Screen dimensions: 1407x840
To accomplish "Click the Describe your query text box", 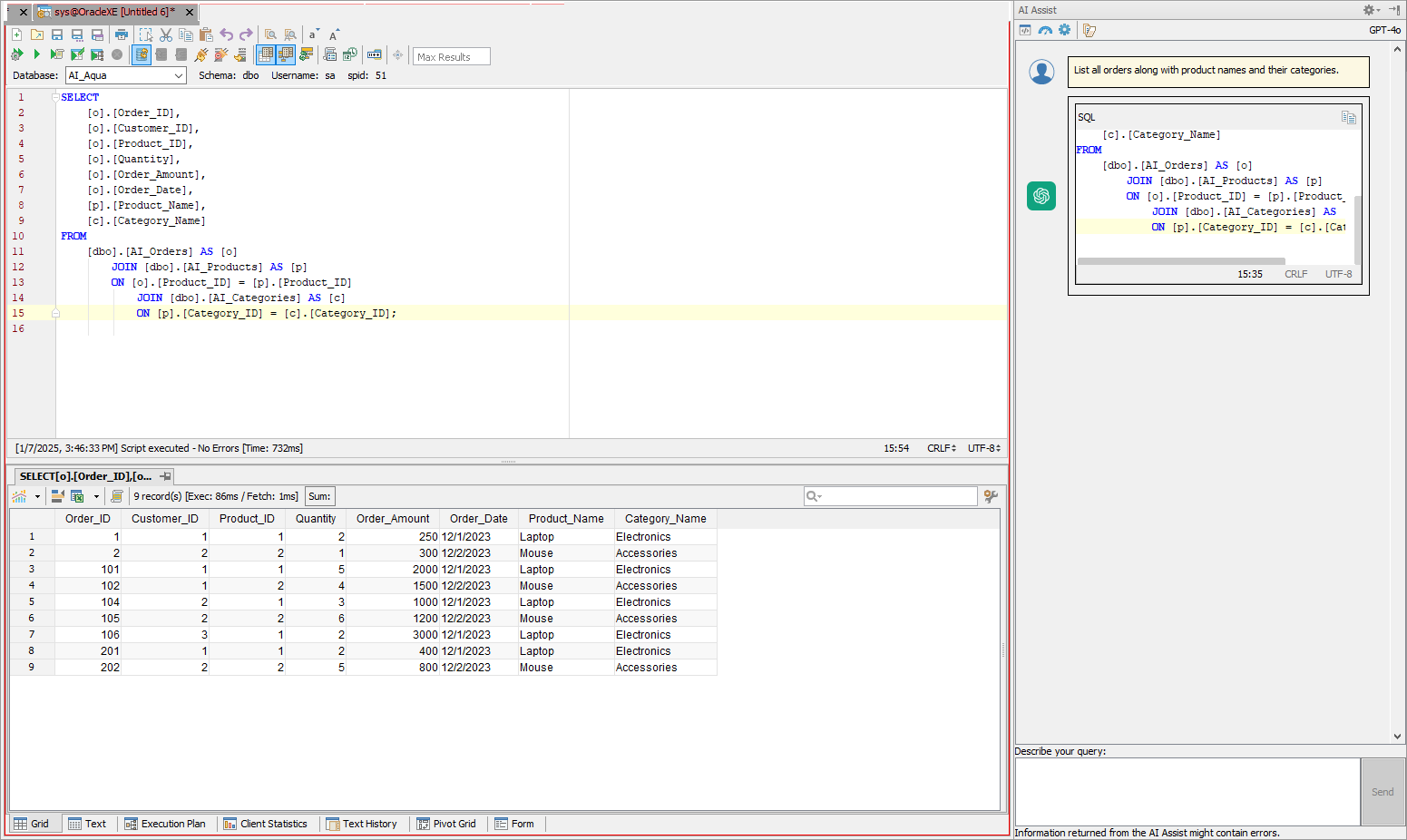I will point(1187,791).
